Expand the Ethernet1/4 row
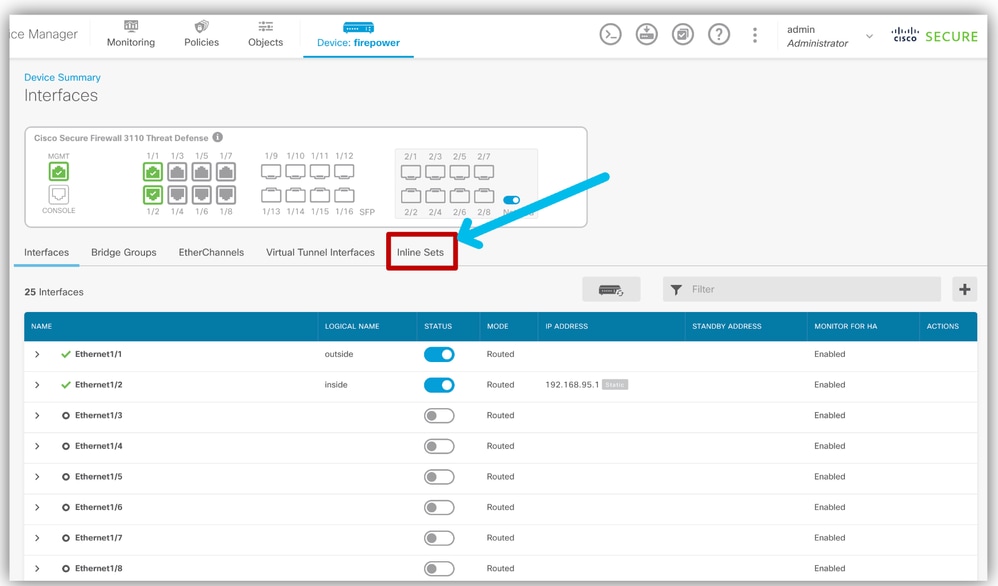 point(37,446)
